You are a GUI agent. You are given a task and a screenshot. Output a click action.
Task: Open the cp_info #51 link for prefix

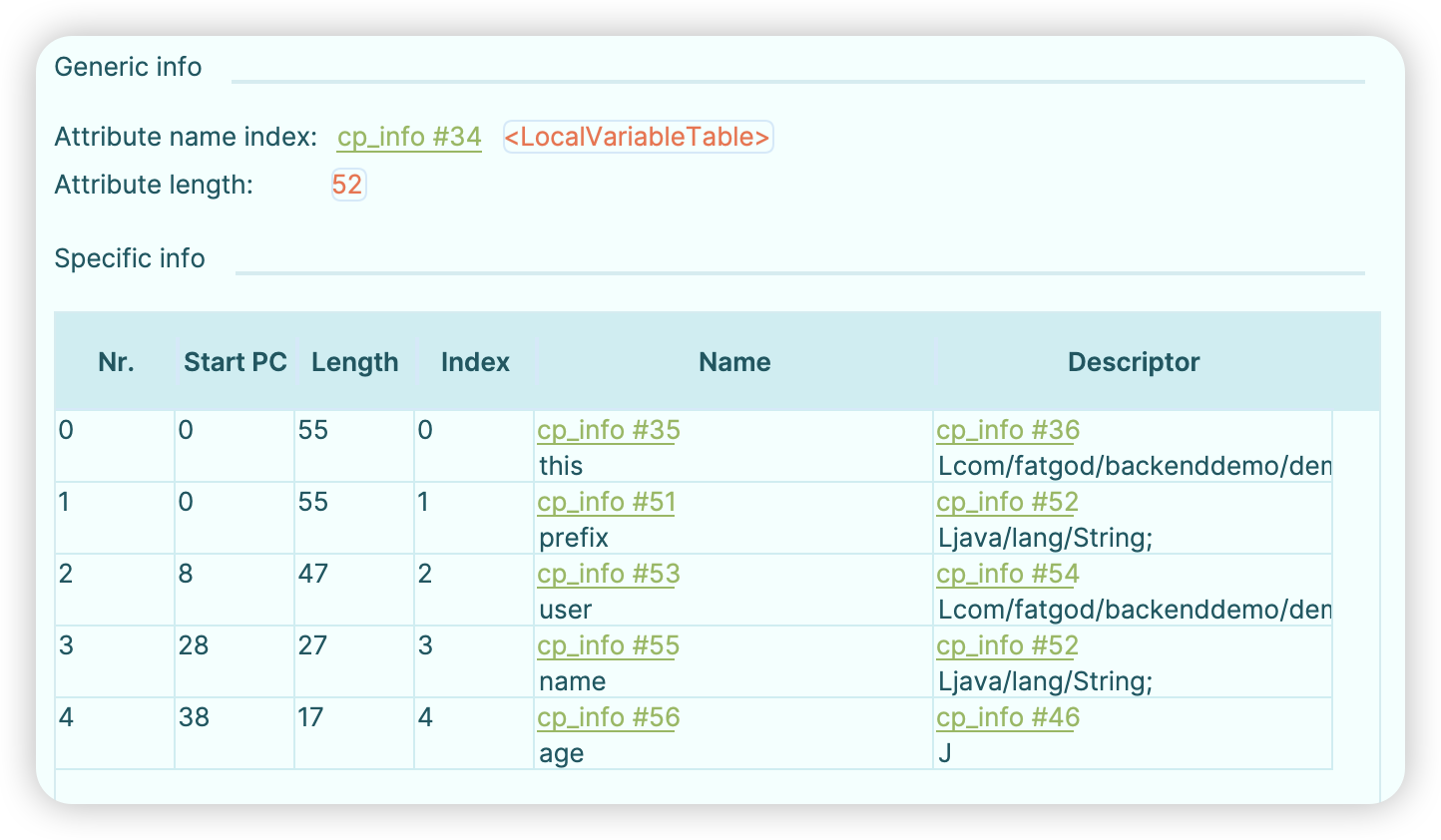(606, 502)
